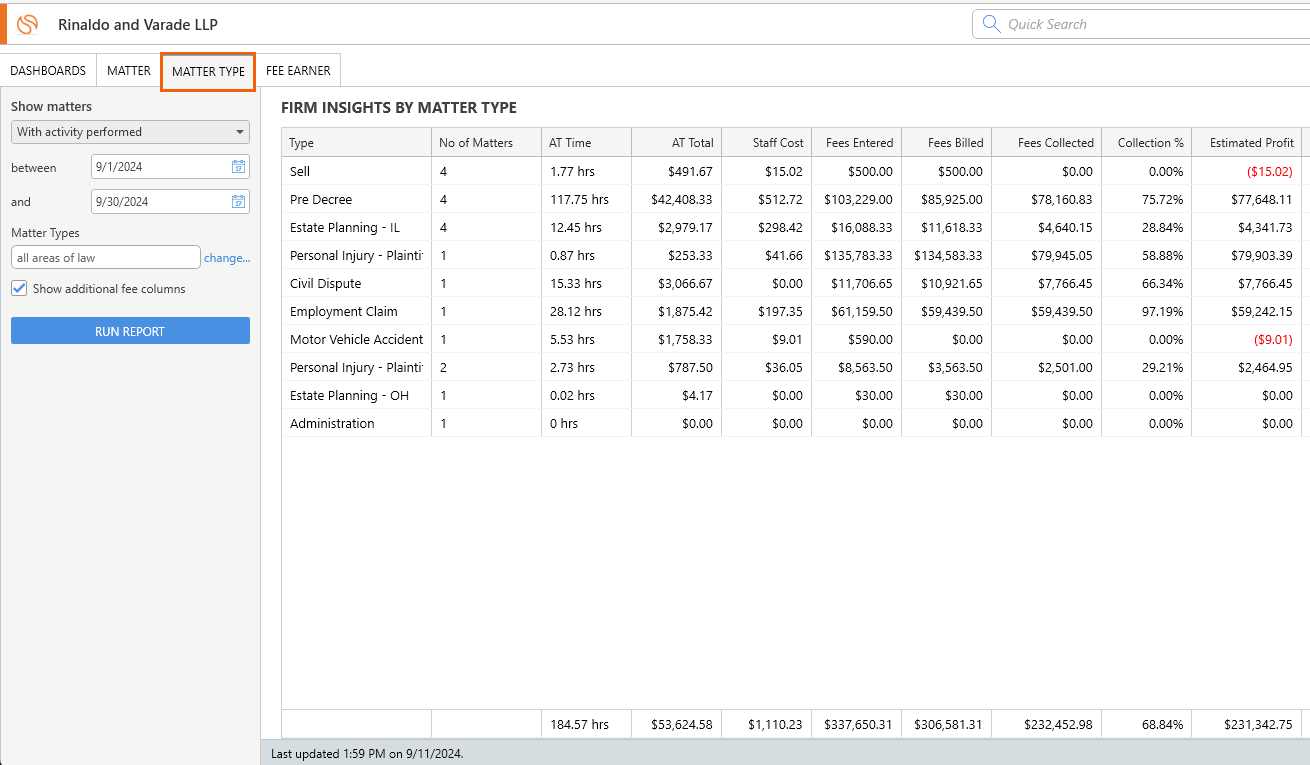This screenshot has height=765, width=1310.
Task: Click the ($15.02) Estimated Profit cell
Action: (1246, 171)
